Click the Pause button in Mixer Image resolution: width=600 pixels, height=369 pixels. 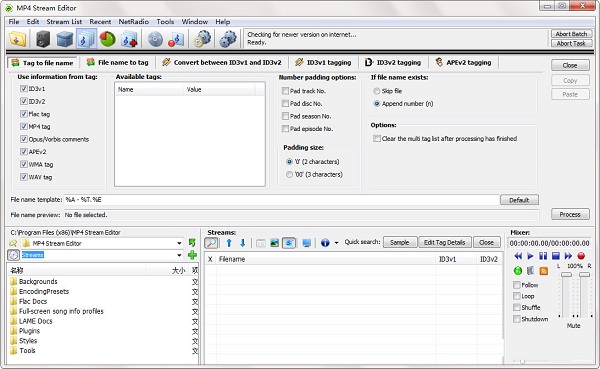coord(543,256)
